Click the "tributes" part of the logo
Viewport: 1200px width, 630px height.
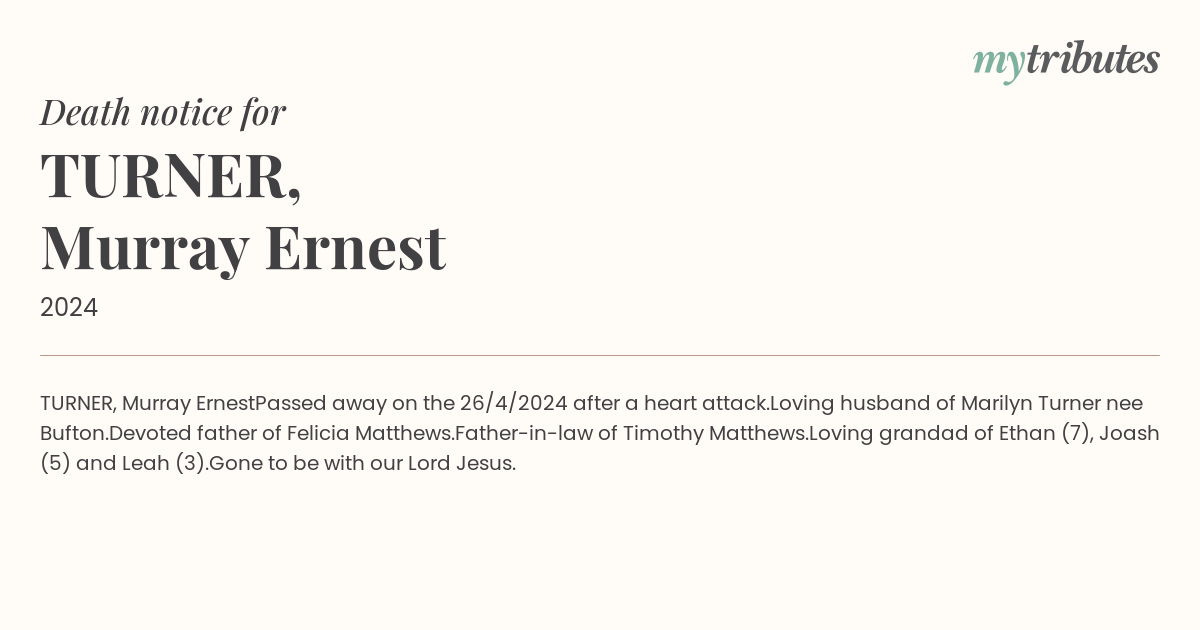tap(1093, 59)
